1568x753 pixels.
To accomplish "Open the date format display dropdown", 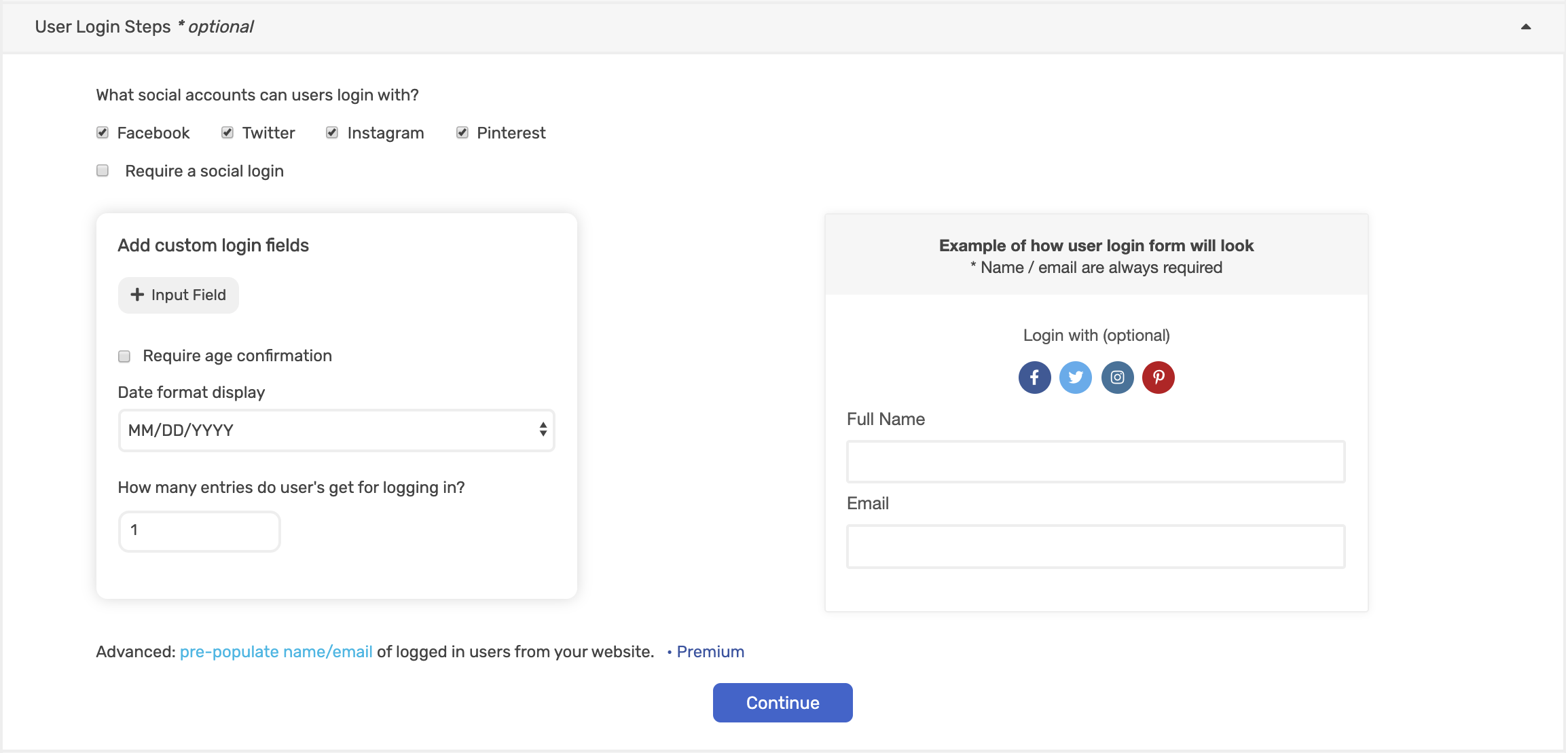I will point(336,430).
